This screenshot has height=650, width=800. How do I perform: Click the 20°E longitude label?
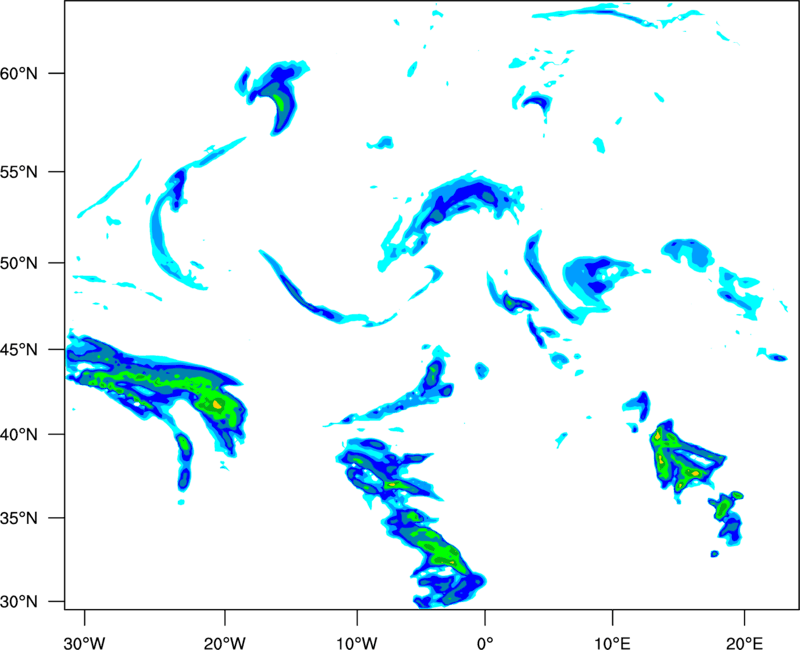coord(744,643)
